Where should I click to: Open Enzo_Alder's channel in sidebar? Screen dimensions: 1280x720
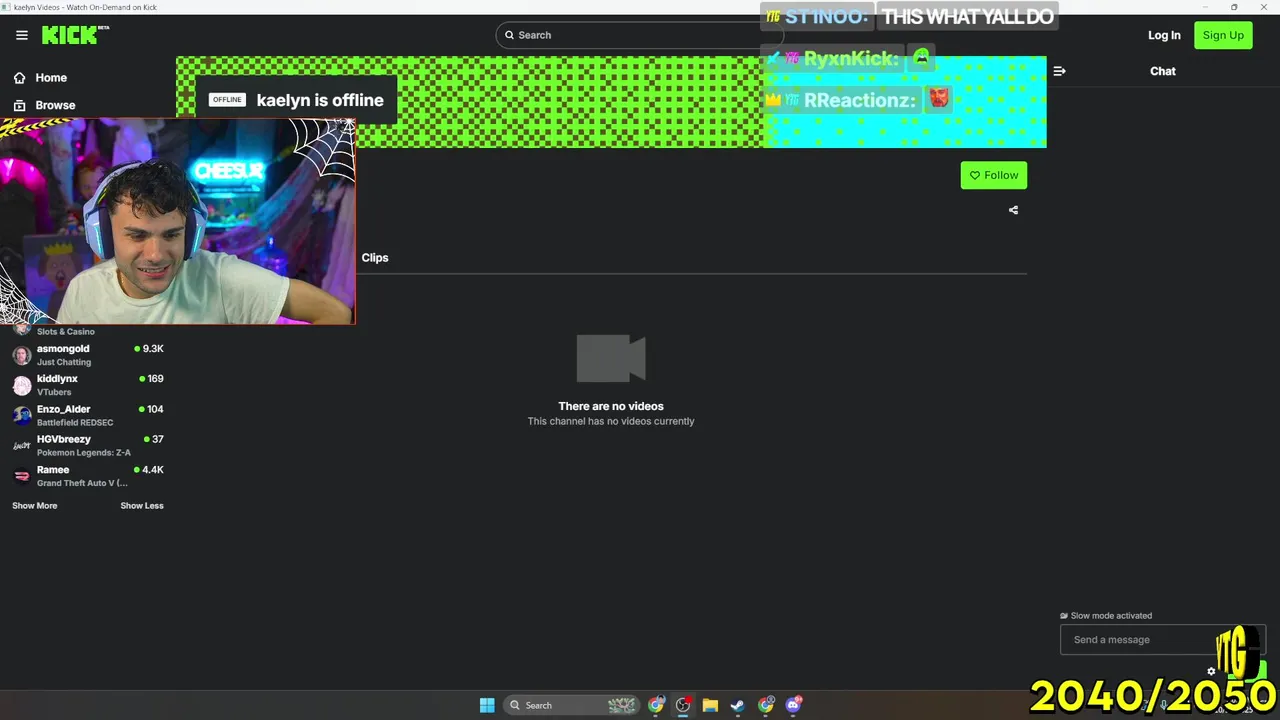click(87, 415)
